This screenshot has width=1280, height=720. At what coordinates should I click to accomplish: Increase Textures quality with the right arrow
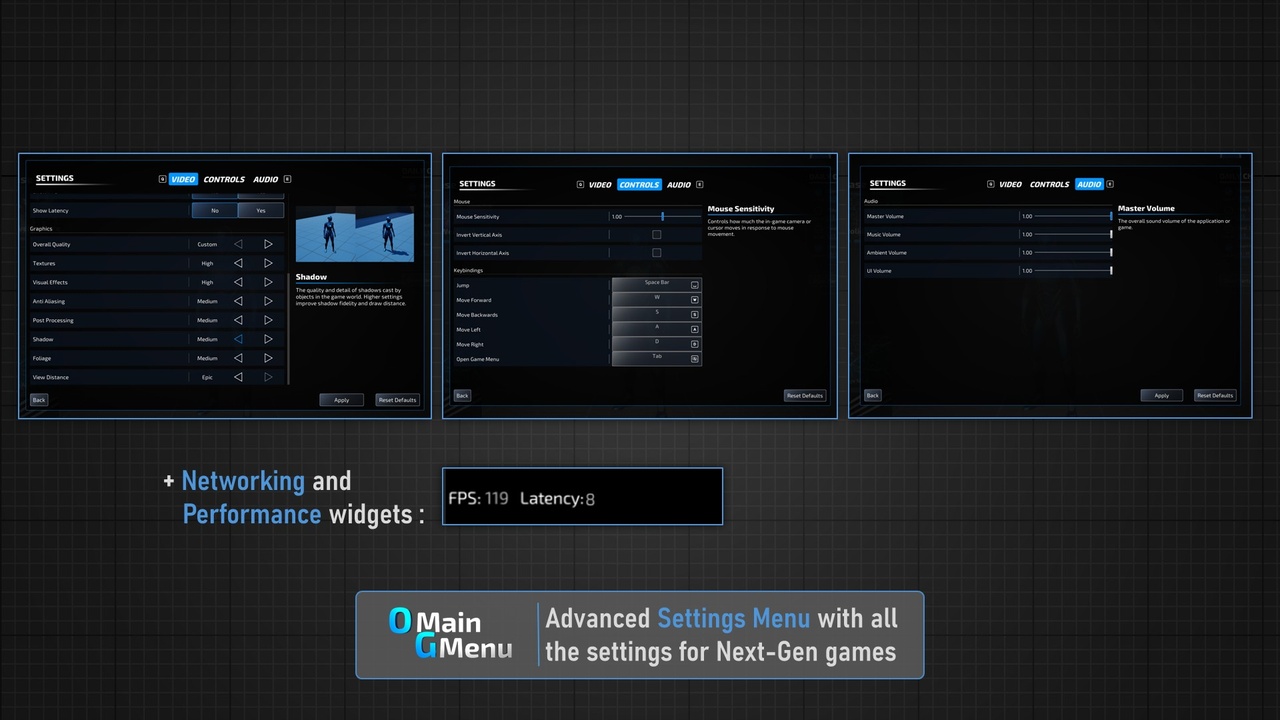(268, 263)
